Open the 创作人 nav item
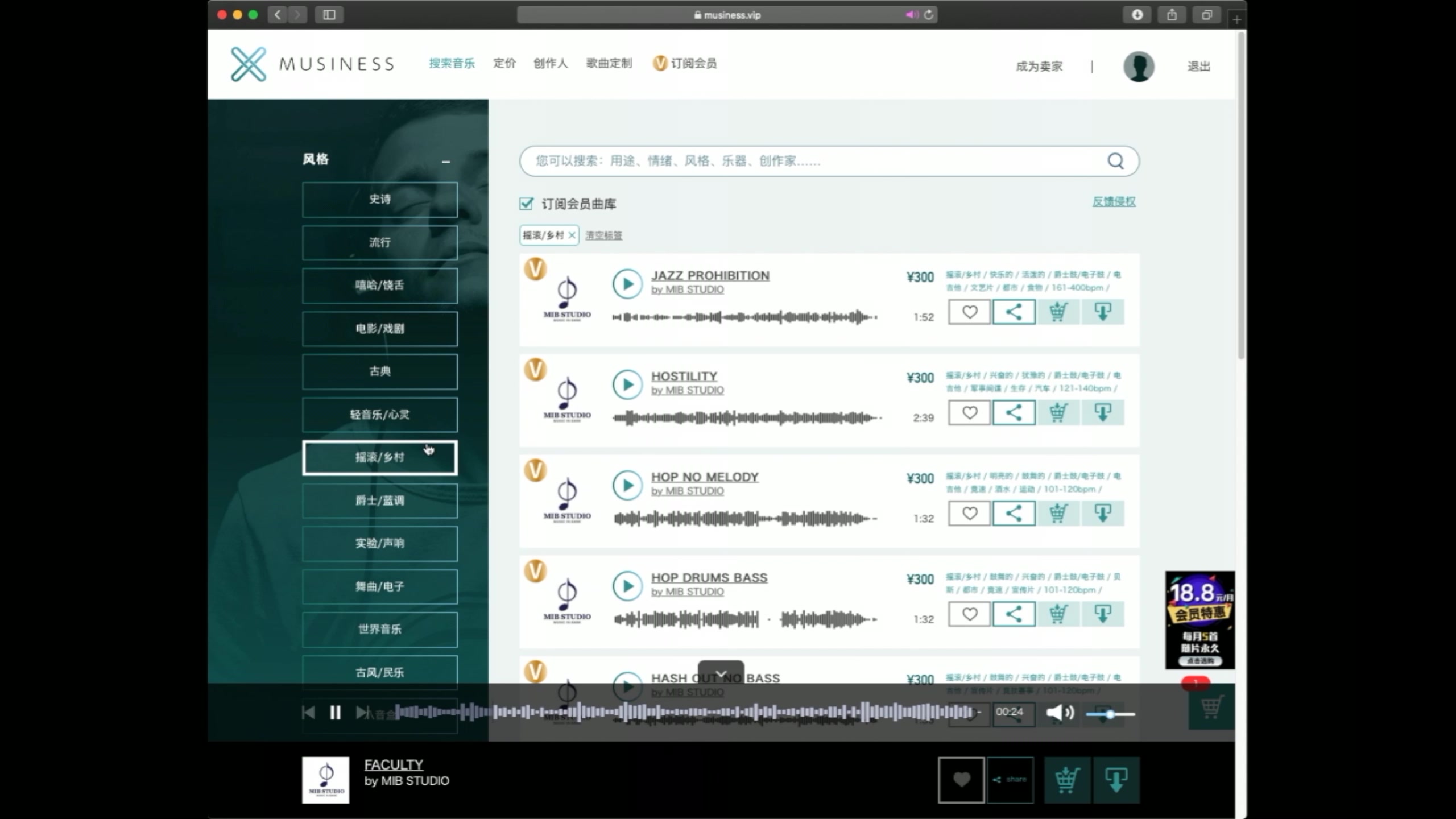The height and width of the screenshot is (819, 1456). click(x=550, y=64)
